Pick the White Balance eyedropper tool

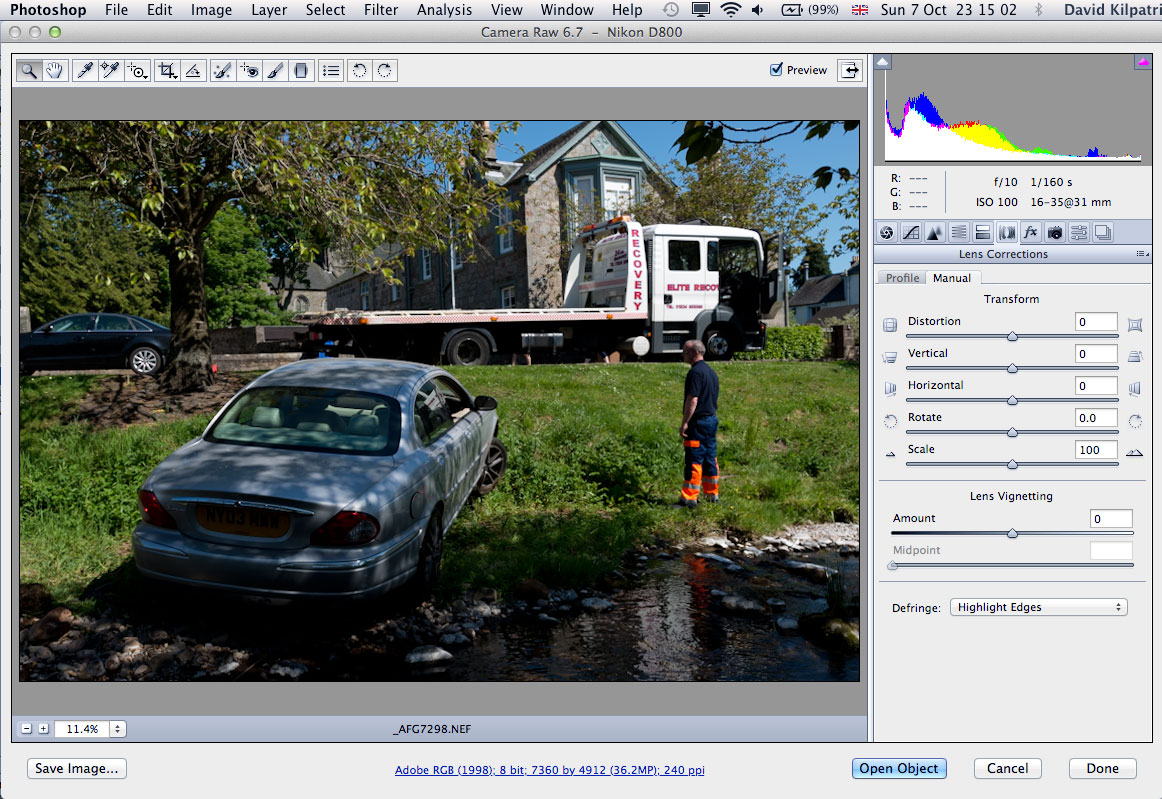click(x=84, y=70)
